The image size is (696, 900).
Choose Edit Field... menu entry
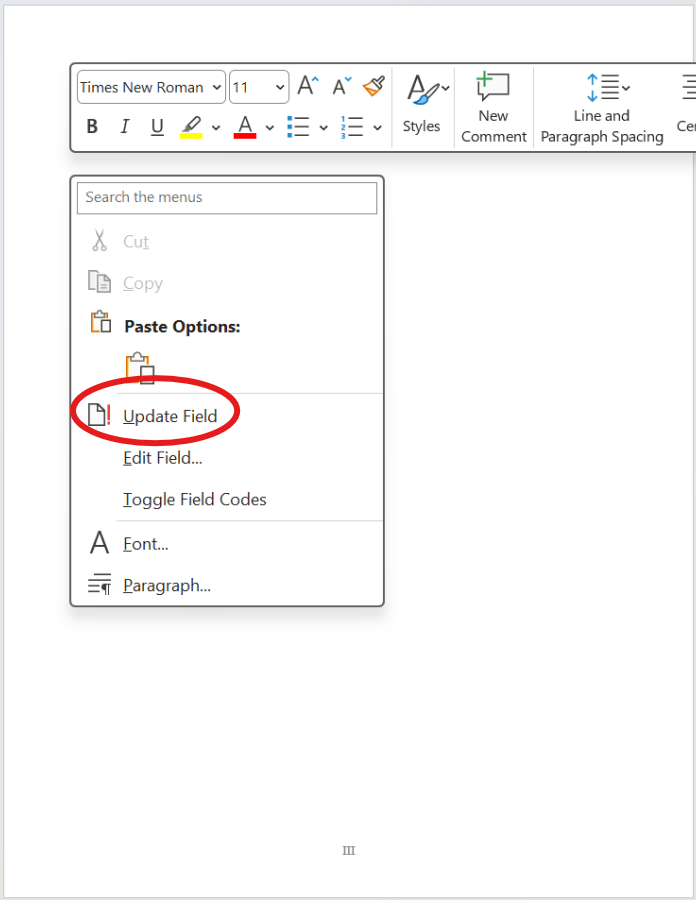227,457
